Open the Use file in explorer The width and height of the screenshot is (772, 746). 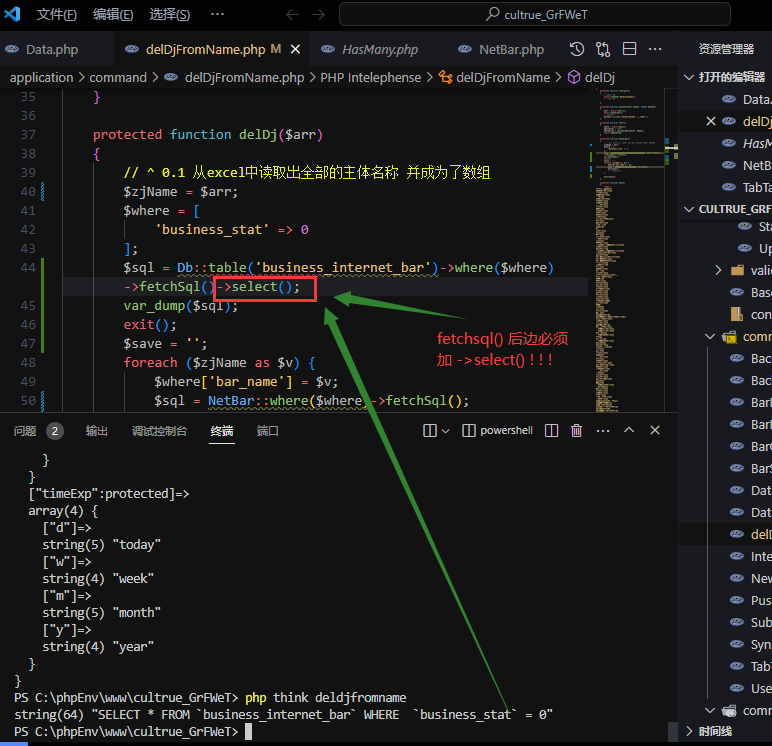(725, 688)
